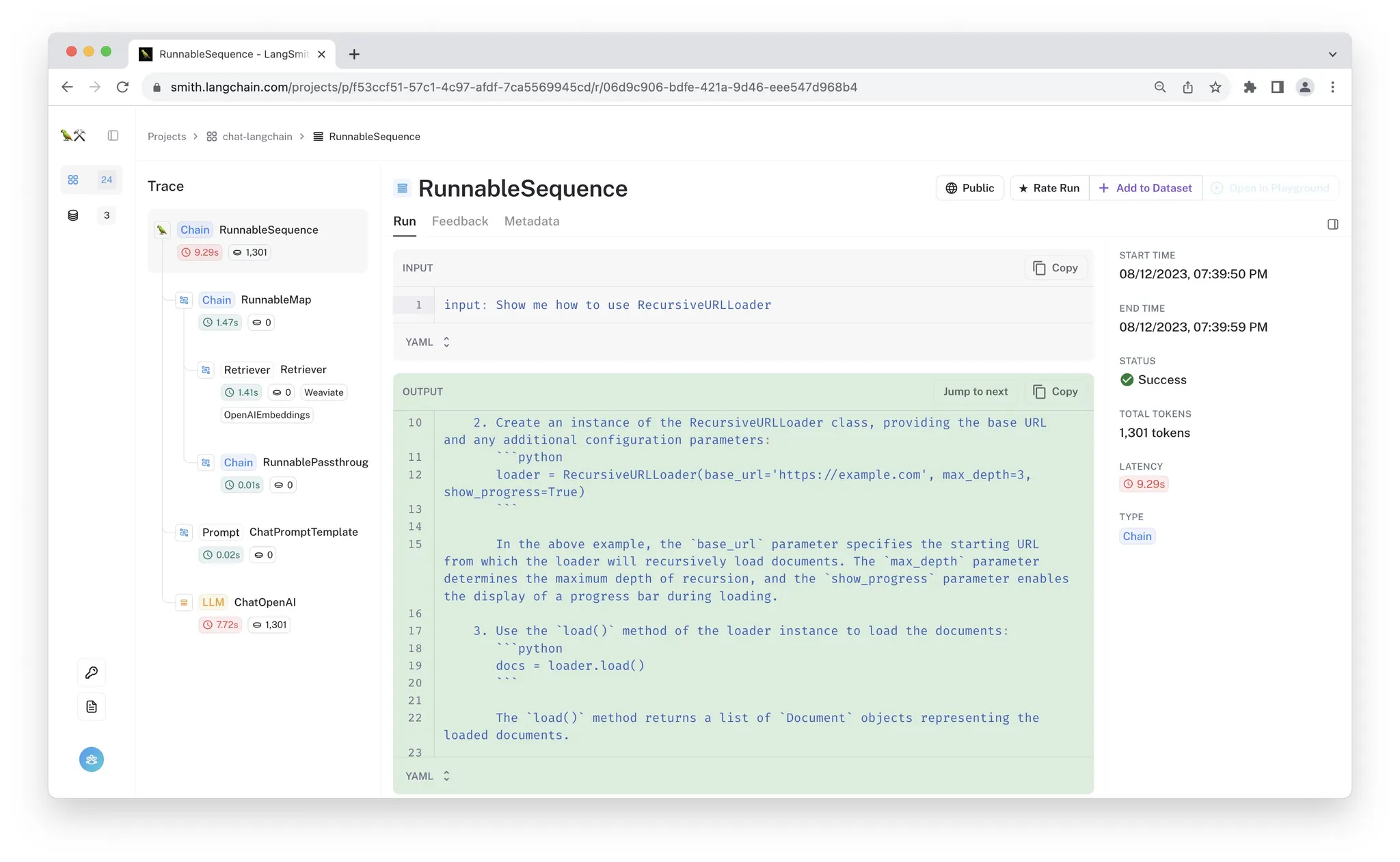Copy the input content
The image size is (1400, 862).
1055,268
